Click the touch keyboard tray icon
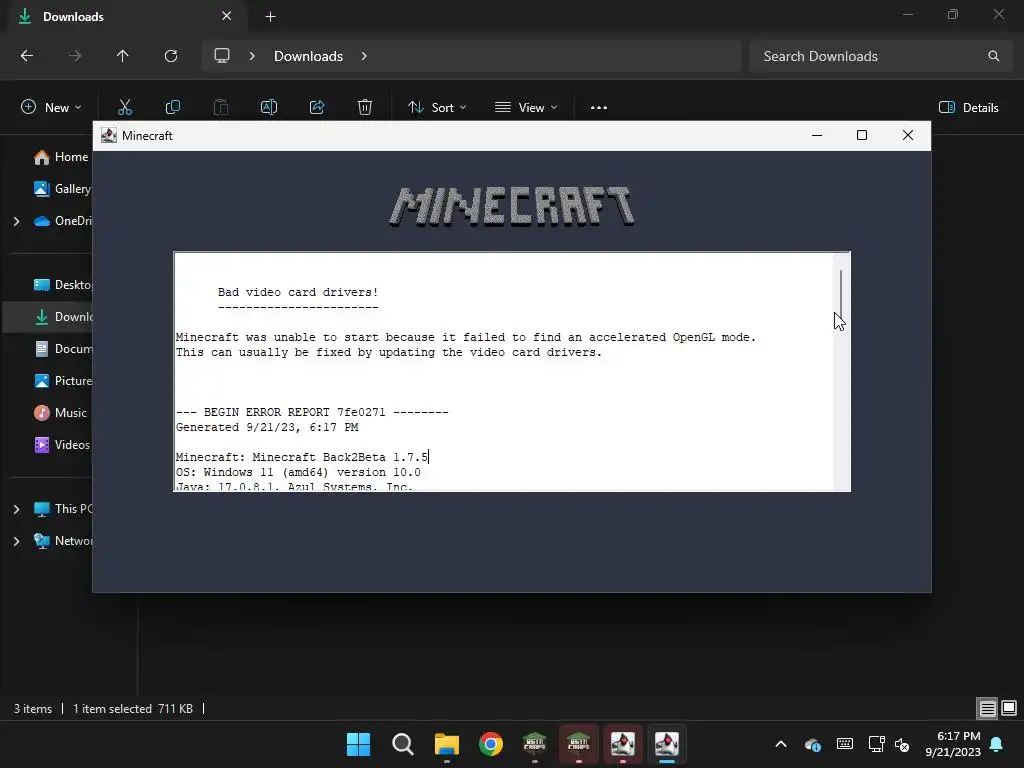Image resolution: width=1024 pixels, height=768 pixels. 844,744
